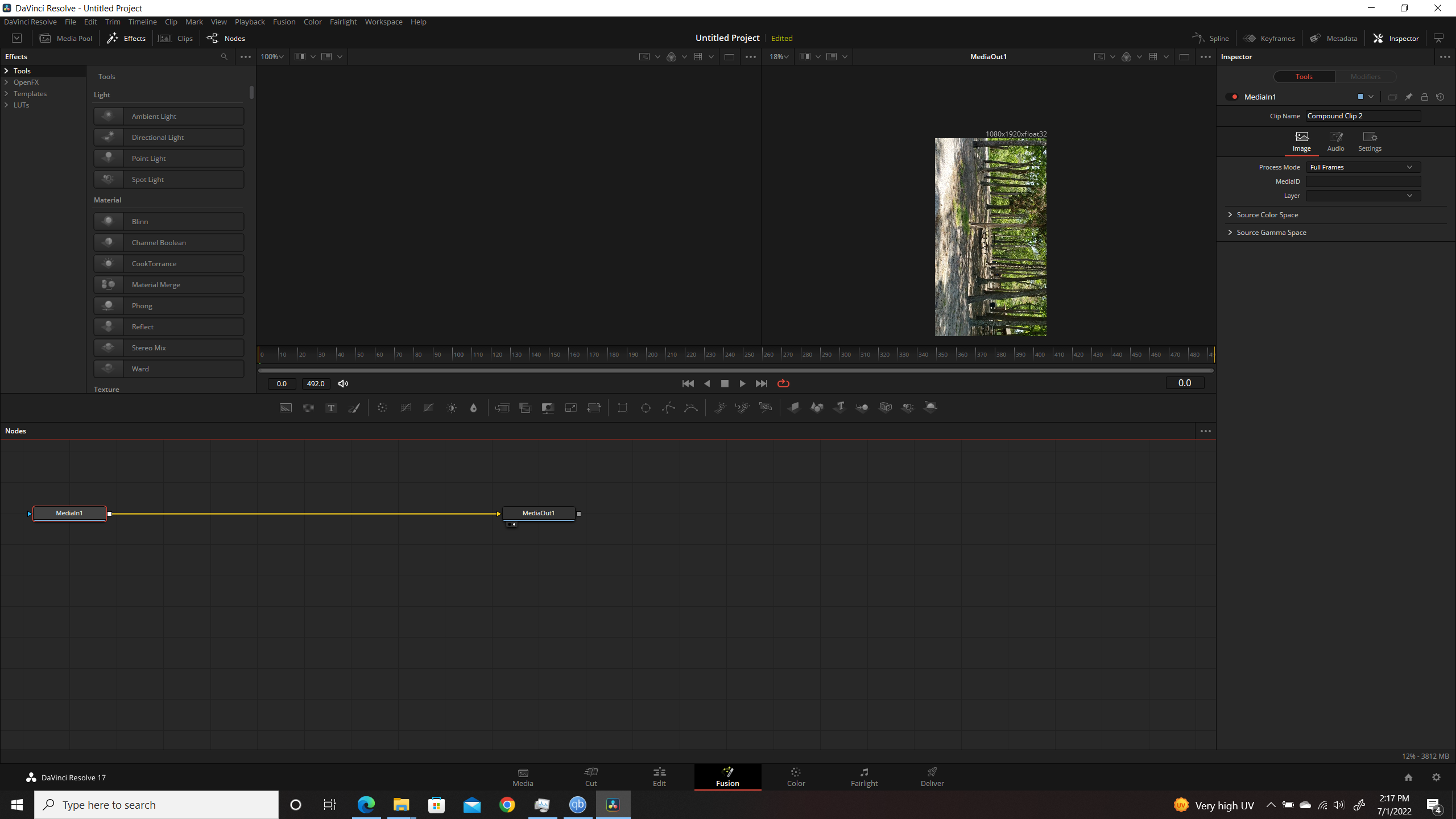Add the Material Merge effect
The width and height of the screenshot is (1456, 819).
[x=169, y=285]
